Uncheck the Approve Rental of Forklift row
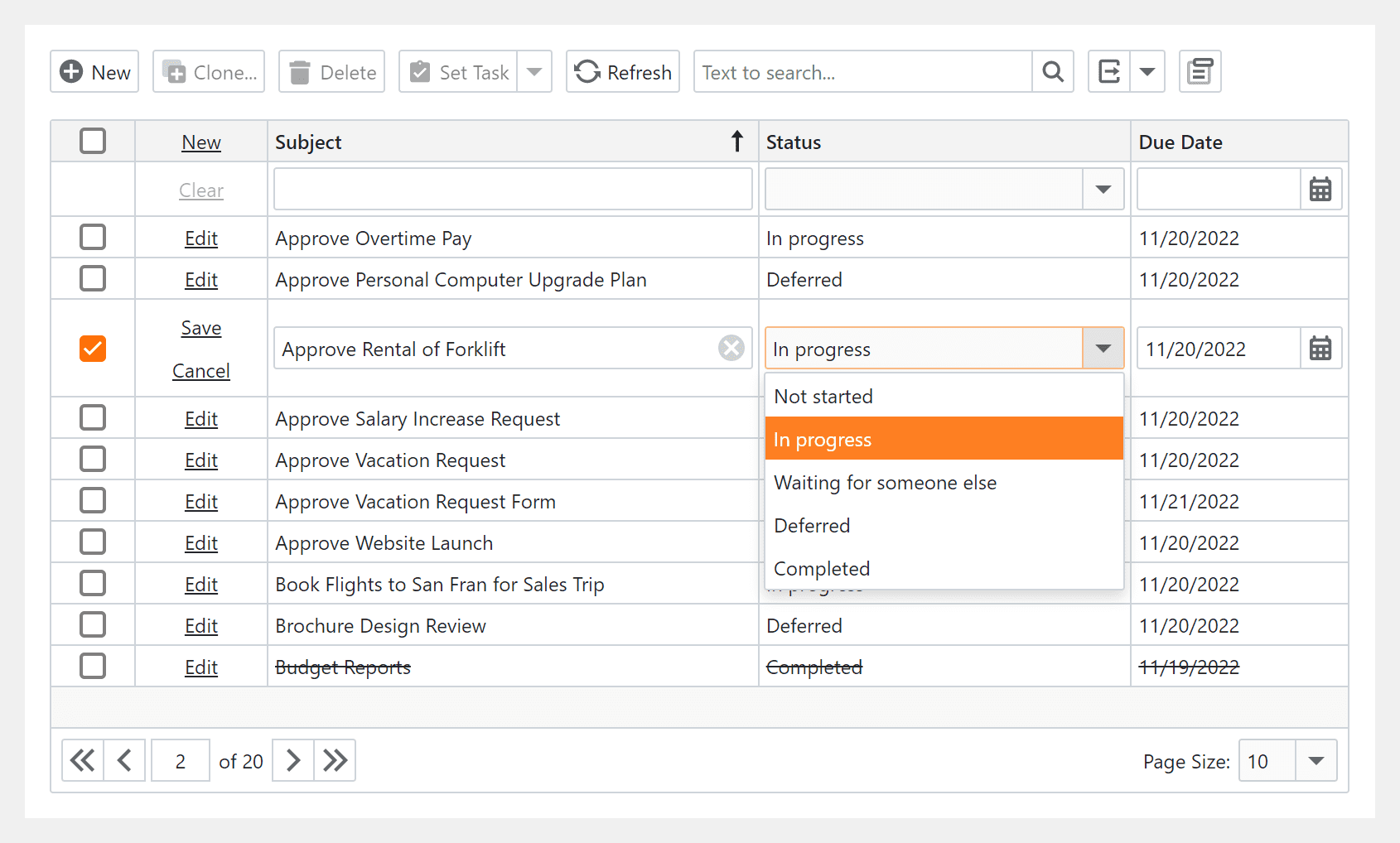Image resolution: width=1400 pixels, height=843 pixels. click(93, 349)
